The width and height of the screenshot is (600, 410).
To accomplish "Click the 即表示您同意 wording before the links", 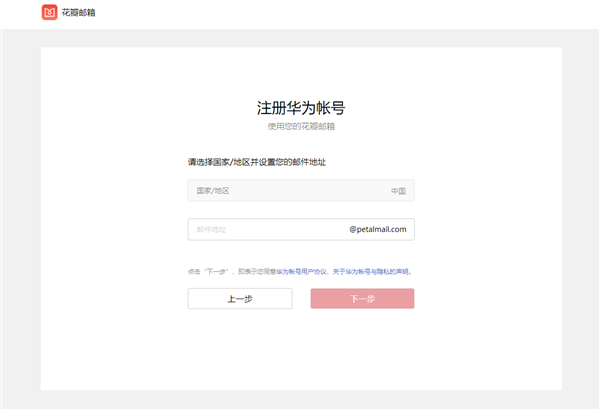I will click(x=257, y=271).
